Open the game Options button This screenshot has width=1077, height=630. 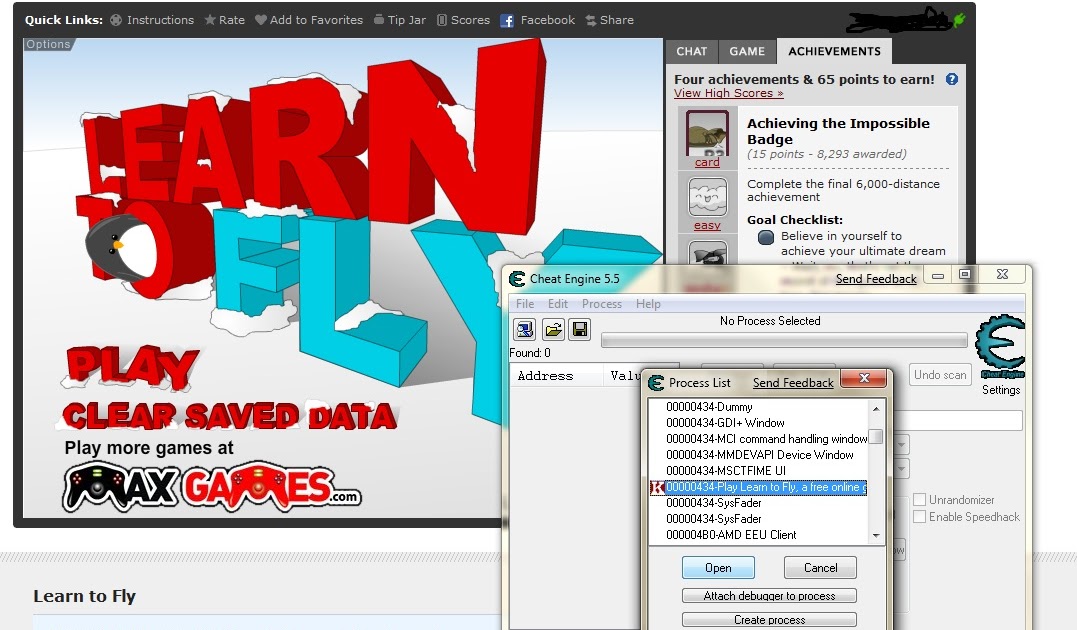pyautogui.click(x=48, y=44)
